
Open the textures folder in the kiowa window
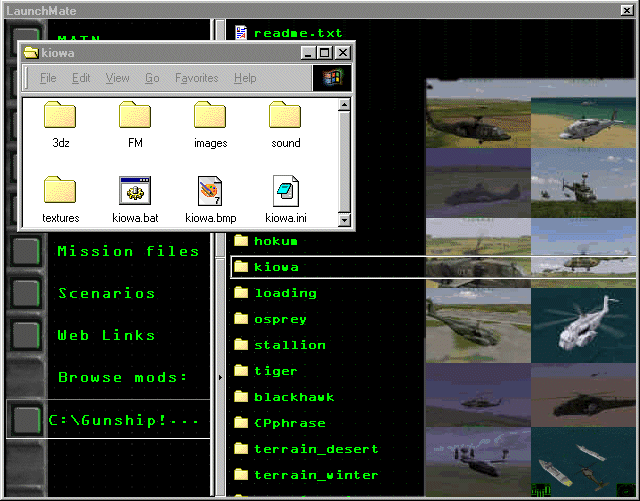click(x=60, y=190)
